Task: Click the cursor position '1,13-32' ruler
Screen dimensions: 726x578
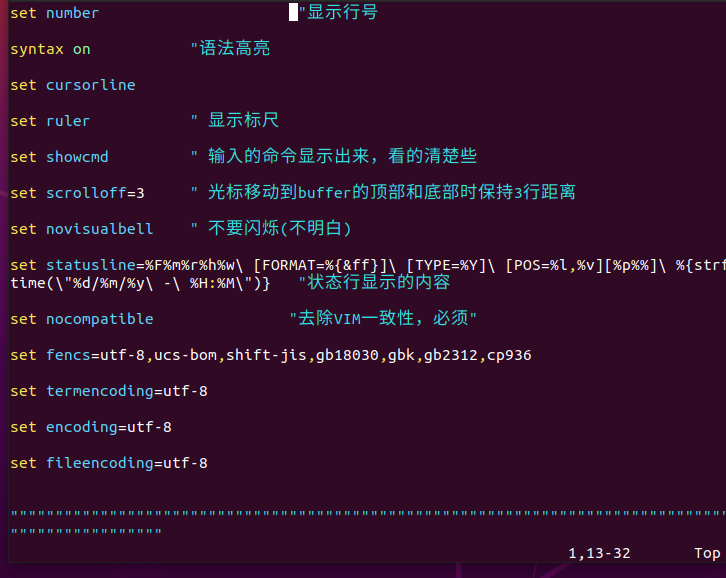Action: pos(599,553)
